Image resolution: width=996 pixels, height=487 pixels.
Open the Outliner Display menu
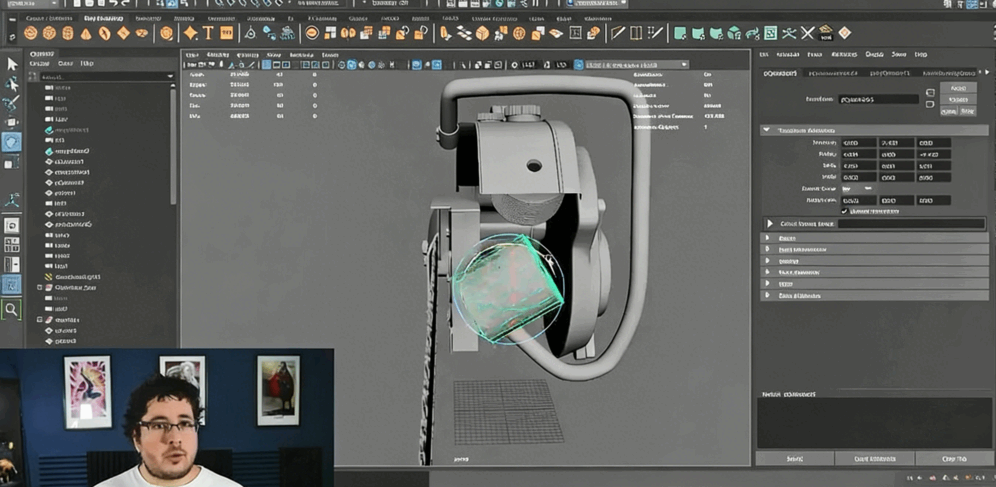[39, 63]
